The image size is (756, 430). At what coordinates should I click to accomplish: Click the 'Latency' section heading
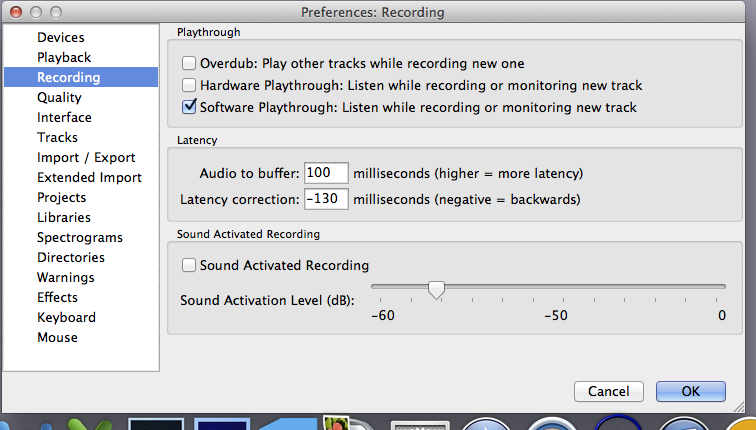pyautogui.click(x=197, y=140)
